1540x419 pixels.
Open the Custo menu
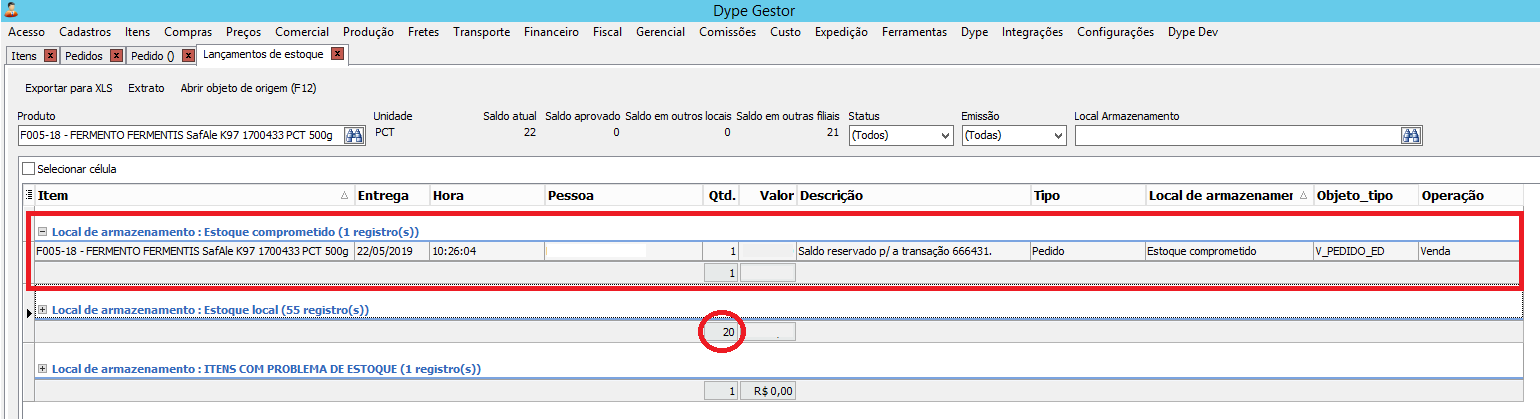(x=785, y=32)
